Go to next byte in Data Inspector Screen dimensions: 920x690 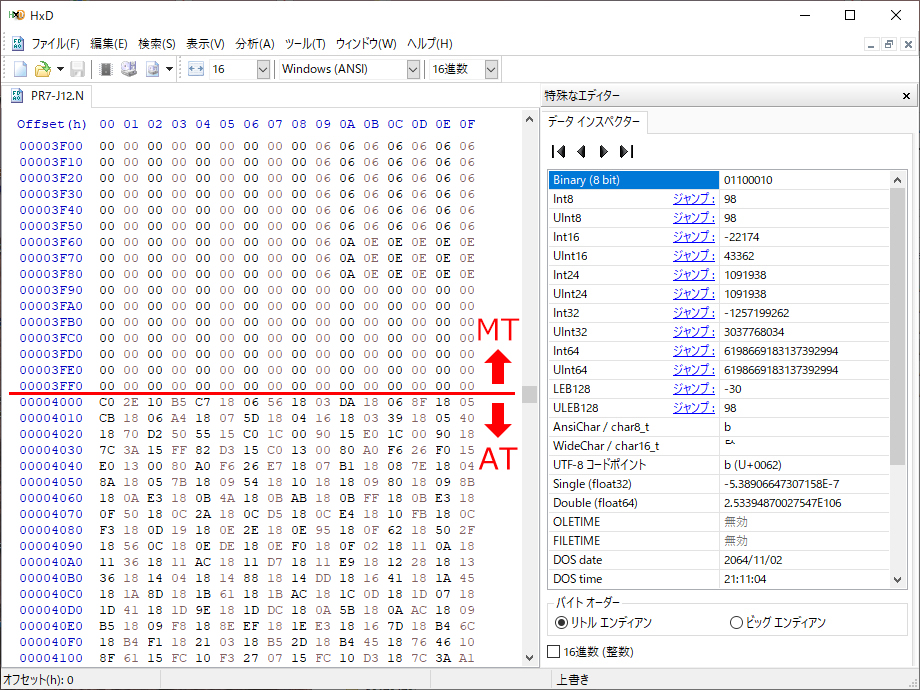603,151
